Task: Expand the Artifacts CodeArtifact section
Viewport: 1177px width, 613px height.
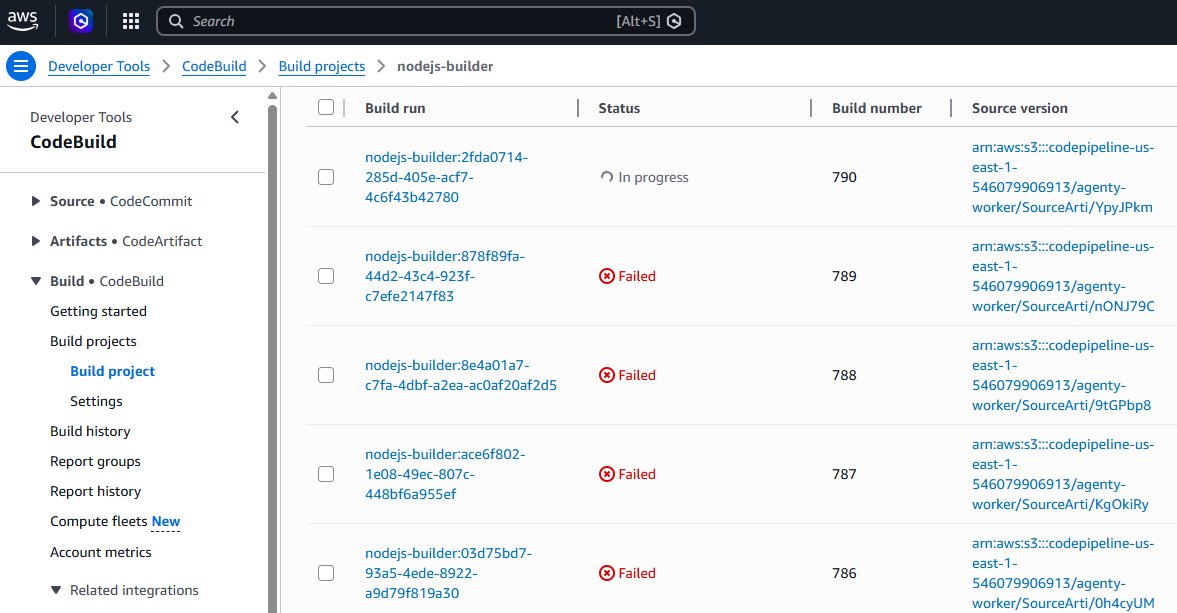Action: 35,241
